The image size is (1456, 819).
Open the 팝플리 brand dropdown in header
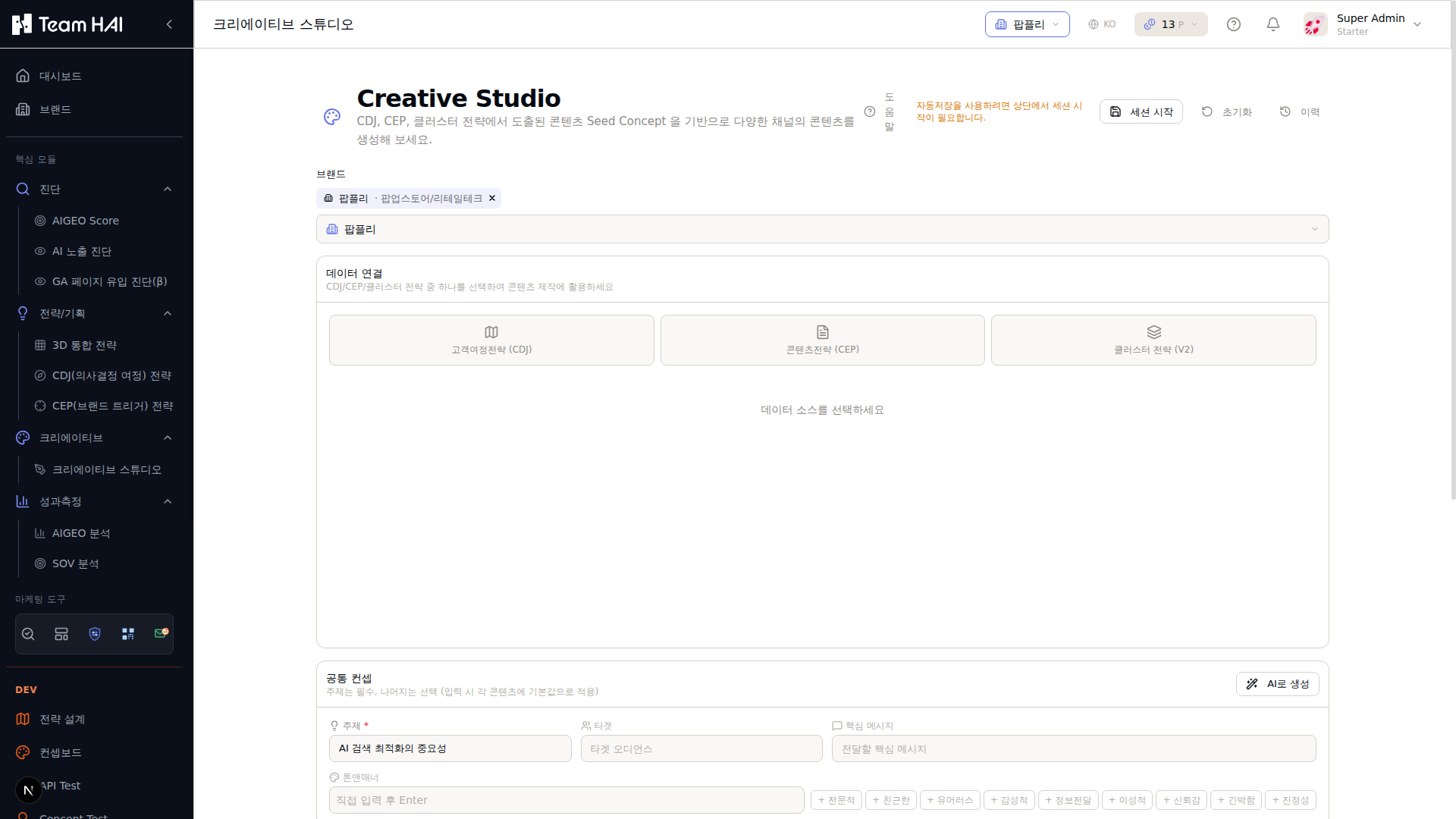coord(1027,24)
